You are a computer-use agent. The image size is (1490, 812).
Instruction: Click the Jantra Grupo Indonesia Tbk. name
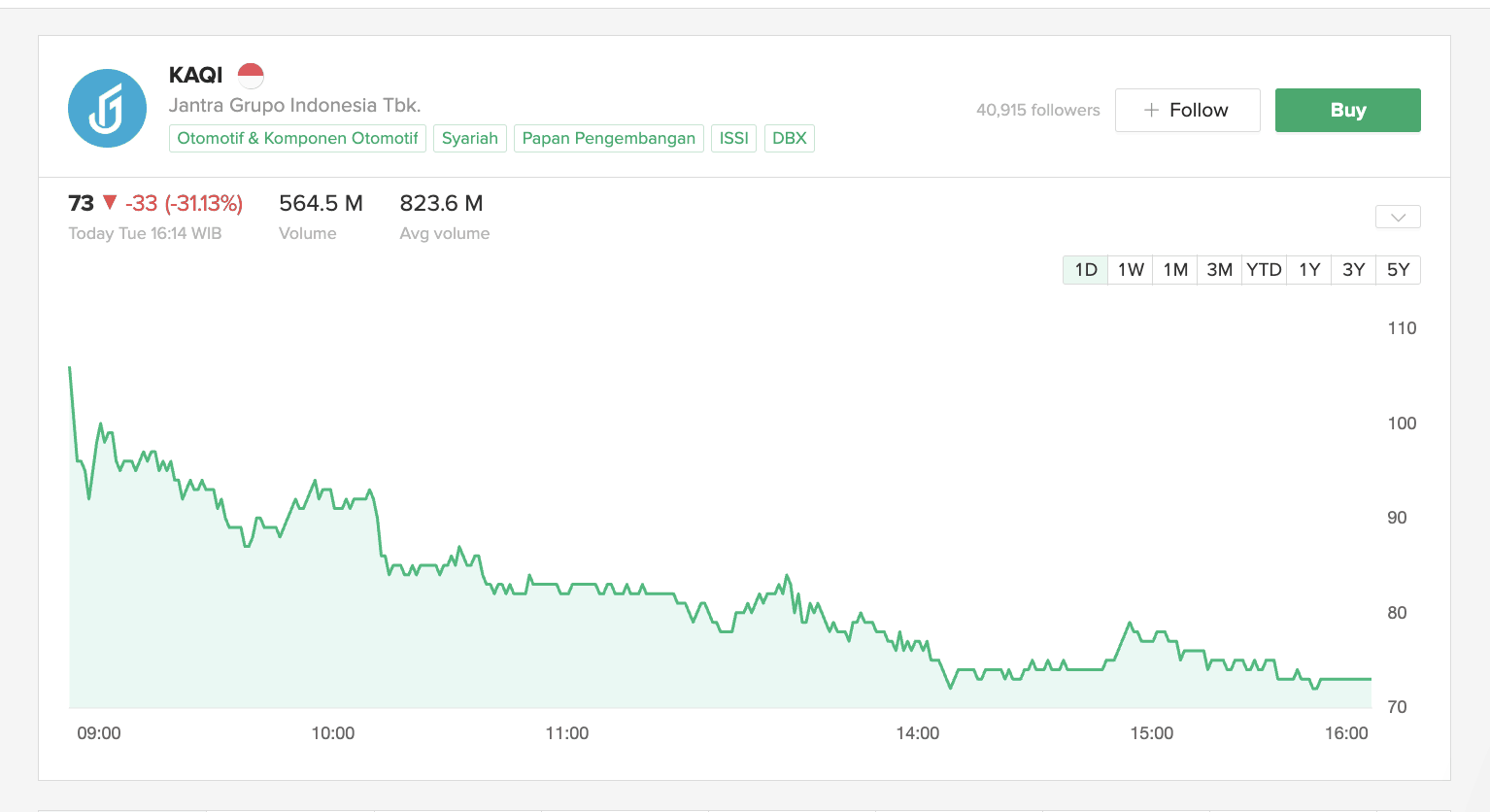(295, 105)
